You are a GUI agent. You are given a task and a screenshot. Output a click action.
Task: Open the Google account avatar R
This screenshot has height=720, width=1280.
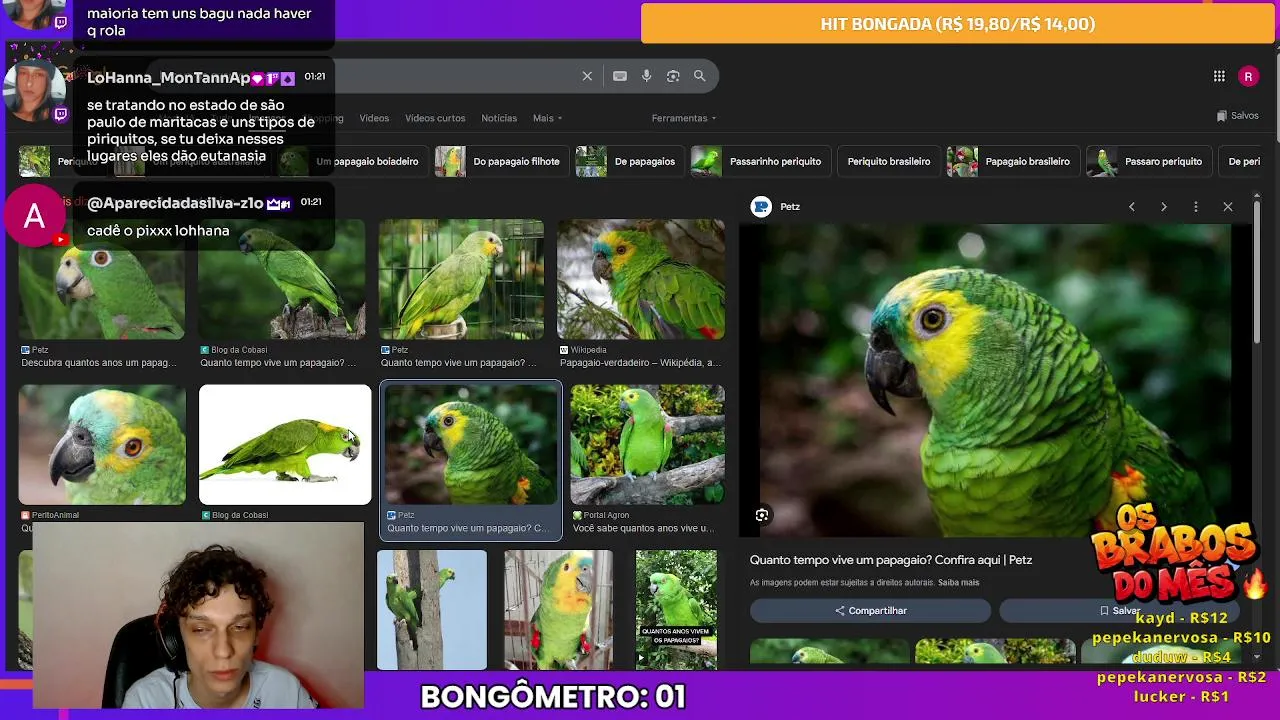[1248, 77]
